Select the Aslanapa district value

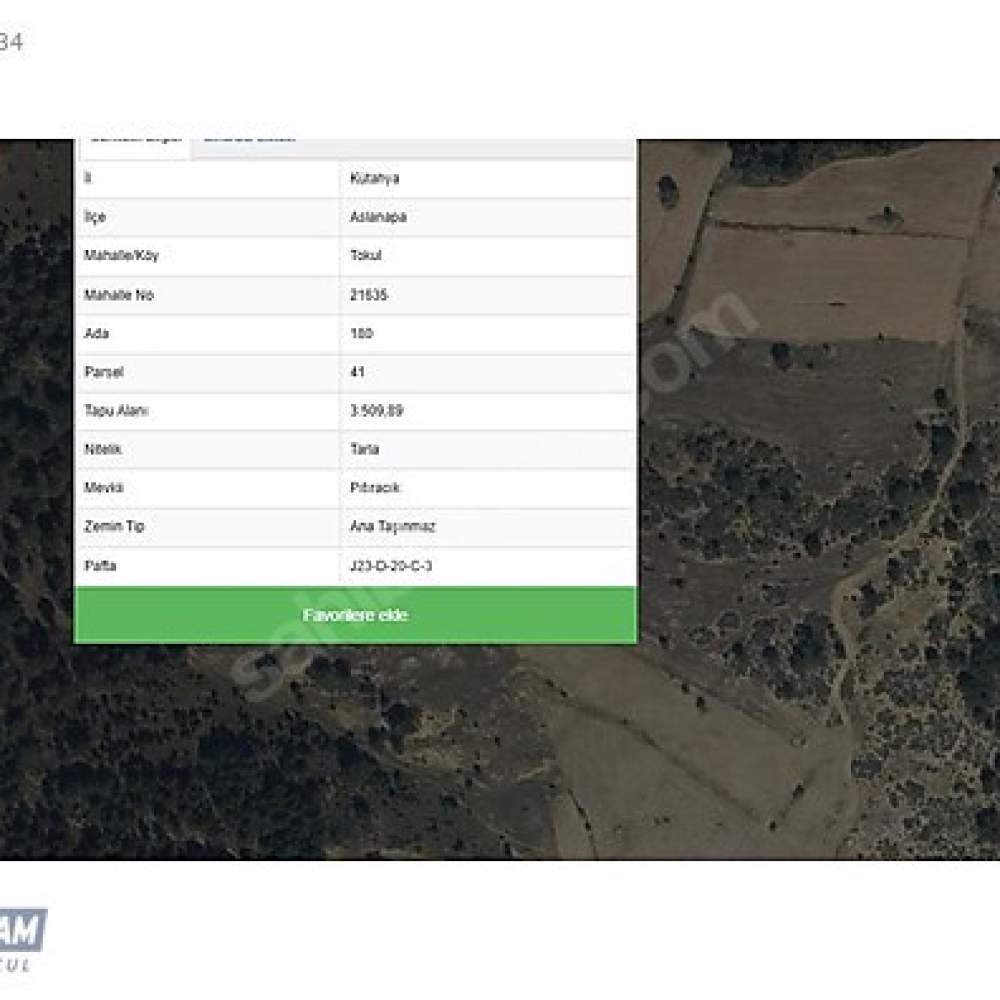point(378,217)
